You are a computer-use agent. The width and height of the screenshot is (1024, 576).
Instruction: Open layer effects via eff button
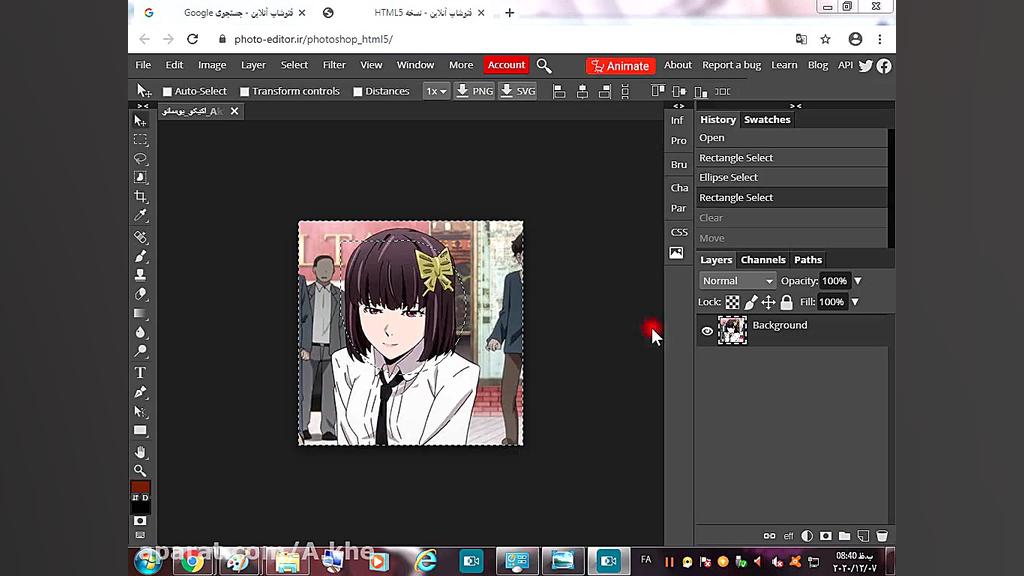pos(788,536)
